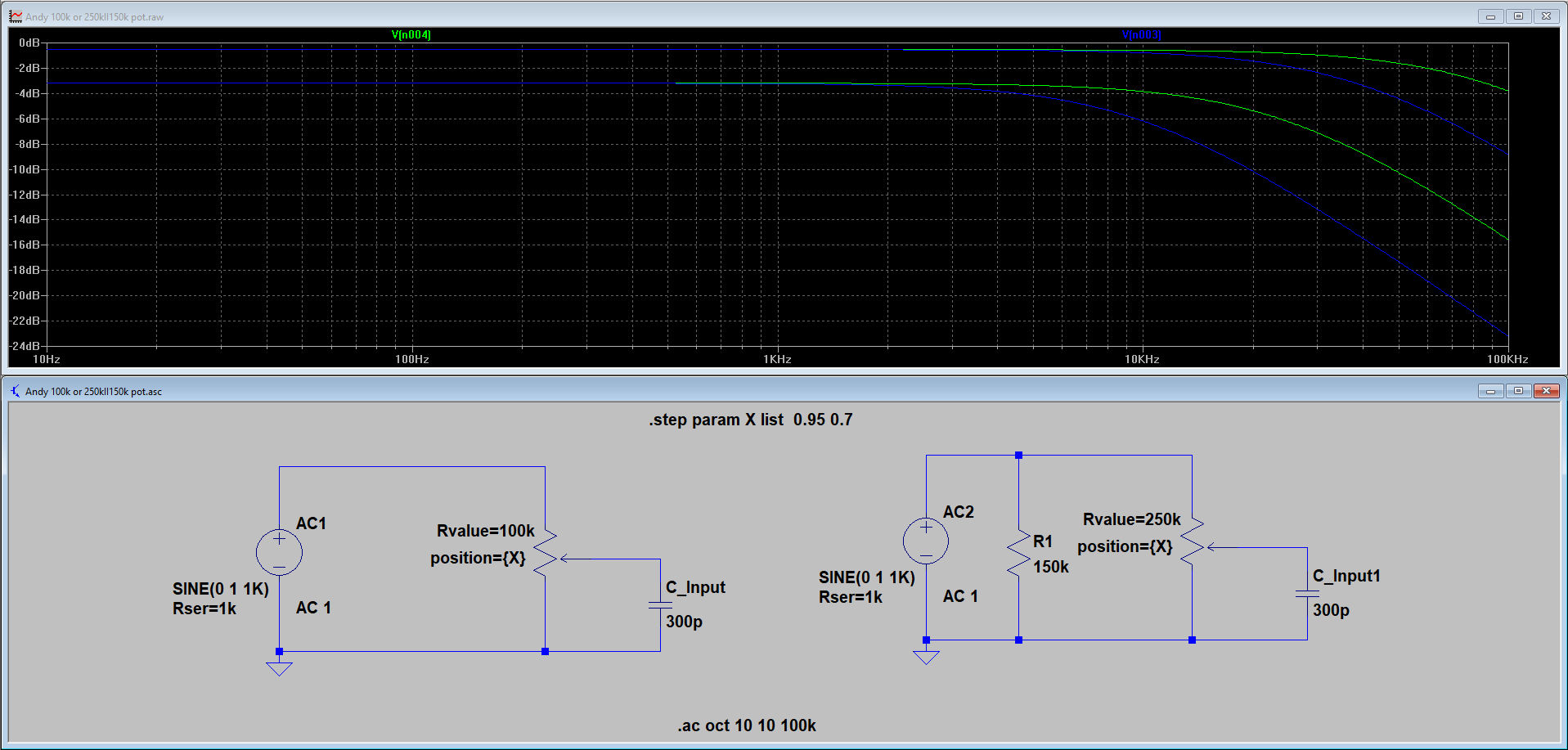
Task: Select the .step param X list directive
Action: pos(750,420)
